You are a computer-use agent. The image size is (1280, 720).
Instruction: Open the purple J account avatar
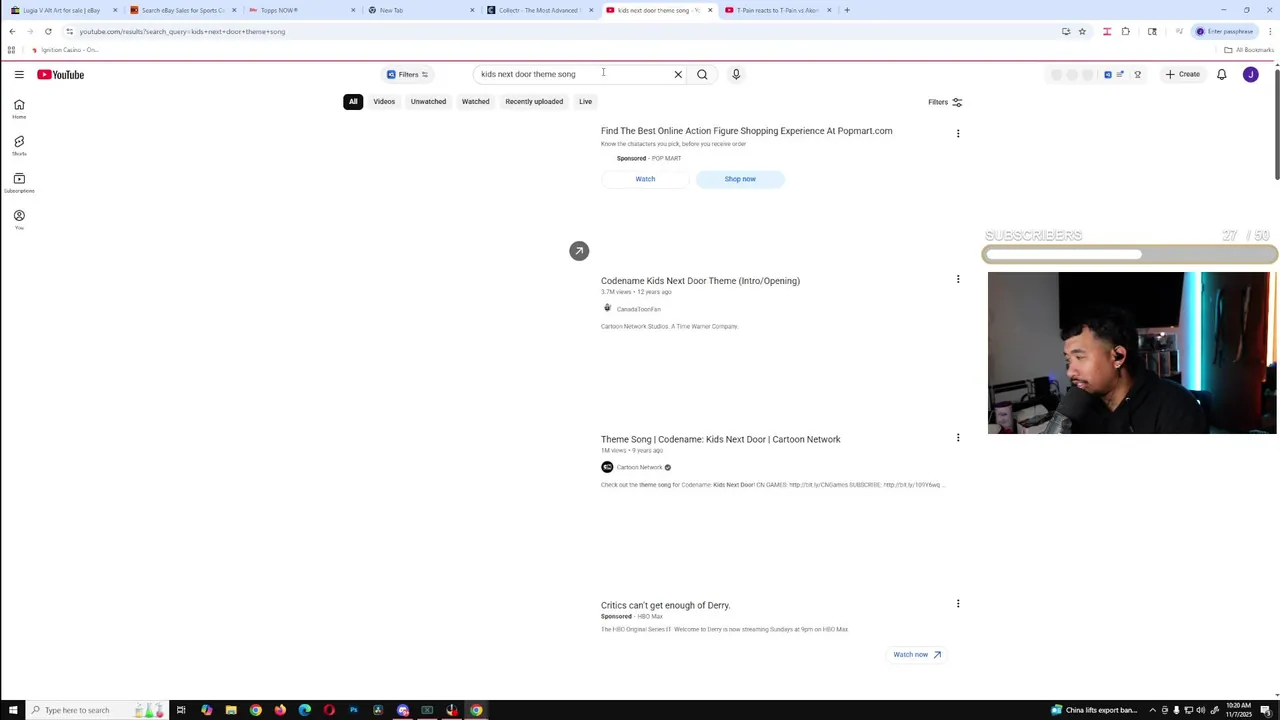tap(1250, 74)
